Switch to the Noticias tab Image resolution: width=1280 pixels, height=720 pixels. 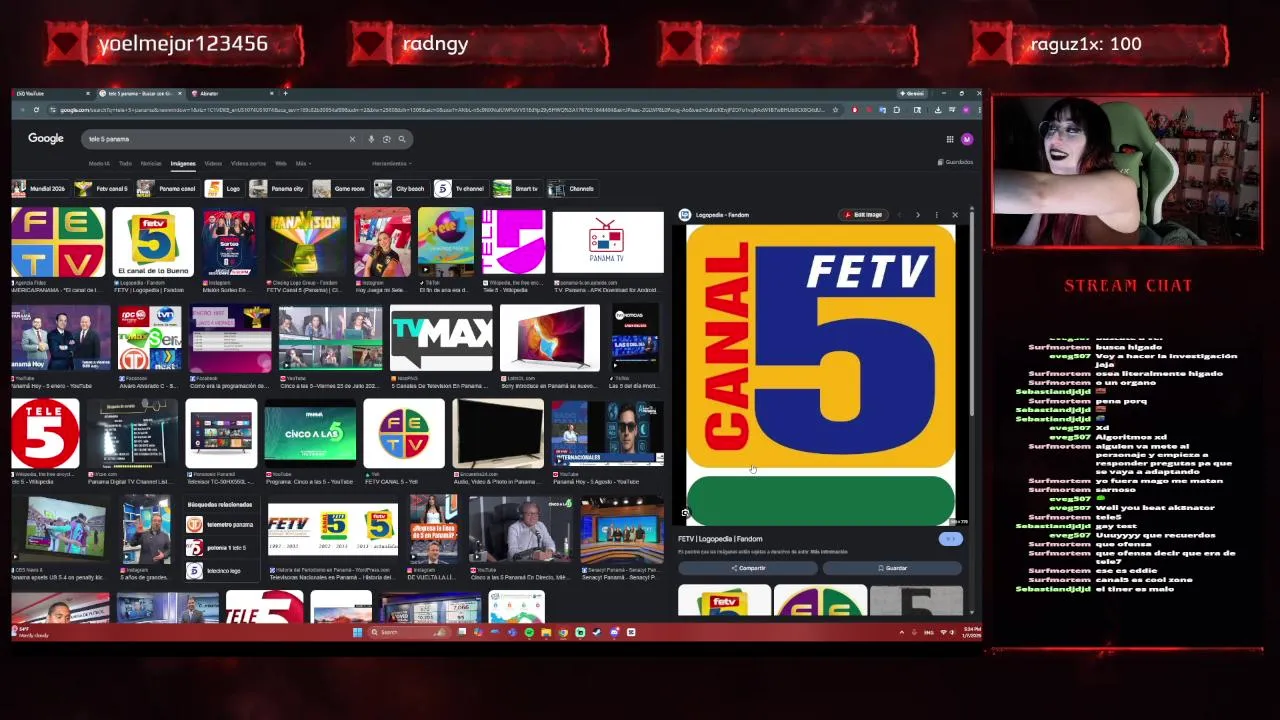(x=151, y=163)
